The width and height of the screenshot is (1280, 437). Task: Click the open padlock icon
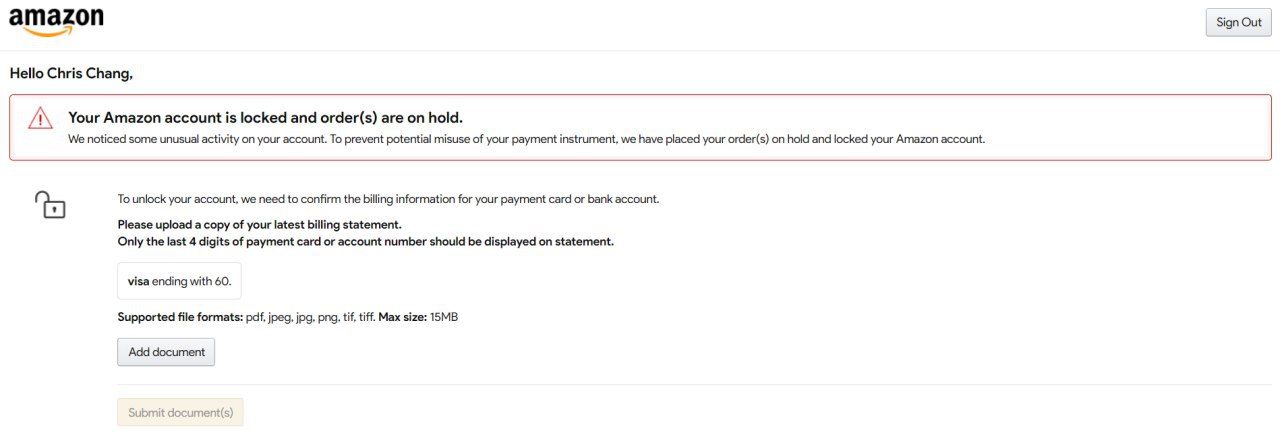(50, 204)
